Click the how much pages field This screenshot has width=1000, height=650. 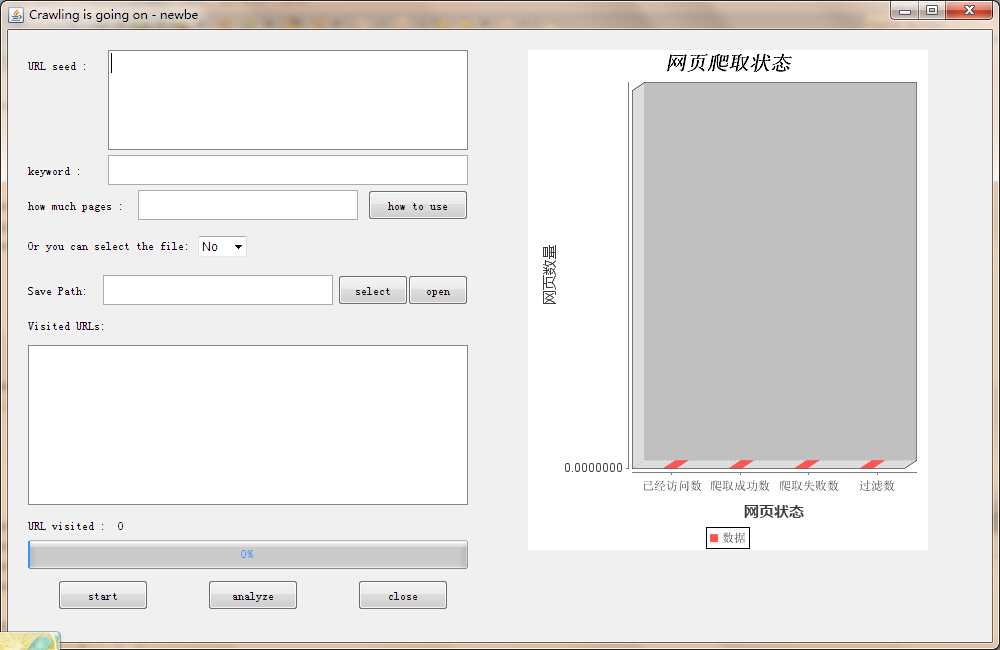tap(247, 205)
